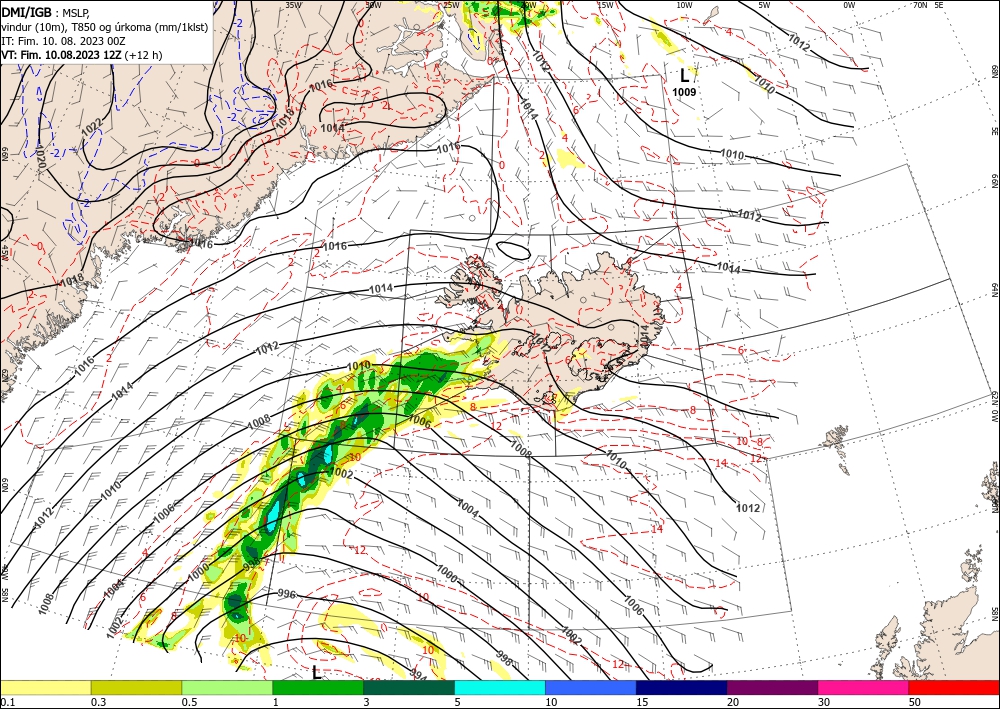This screenshot has width=1000, height=709.
Task: Click the '996' isobar label
Action: [x=287, y=594]
